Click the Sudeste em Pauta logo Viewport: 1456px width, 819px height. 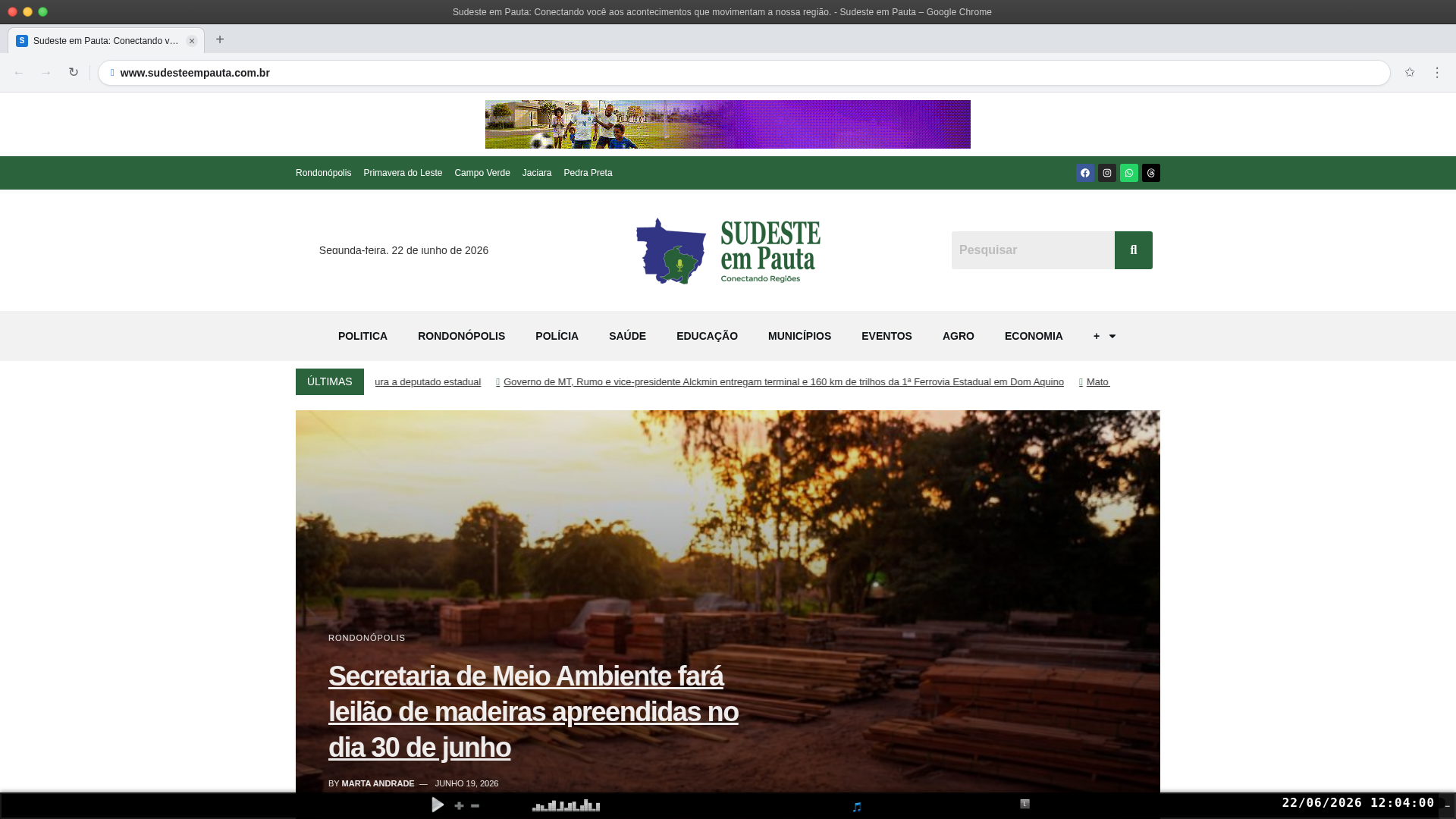point(728,250)
